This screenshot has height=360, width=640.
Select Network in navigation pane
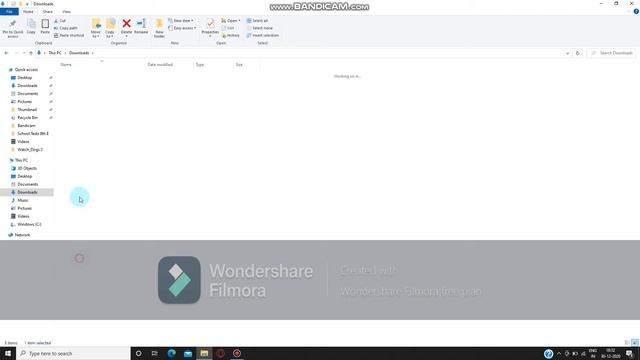[x=22, y=235]
